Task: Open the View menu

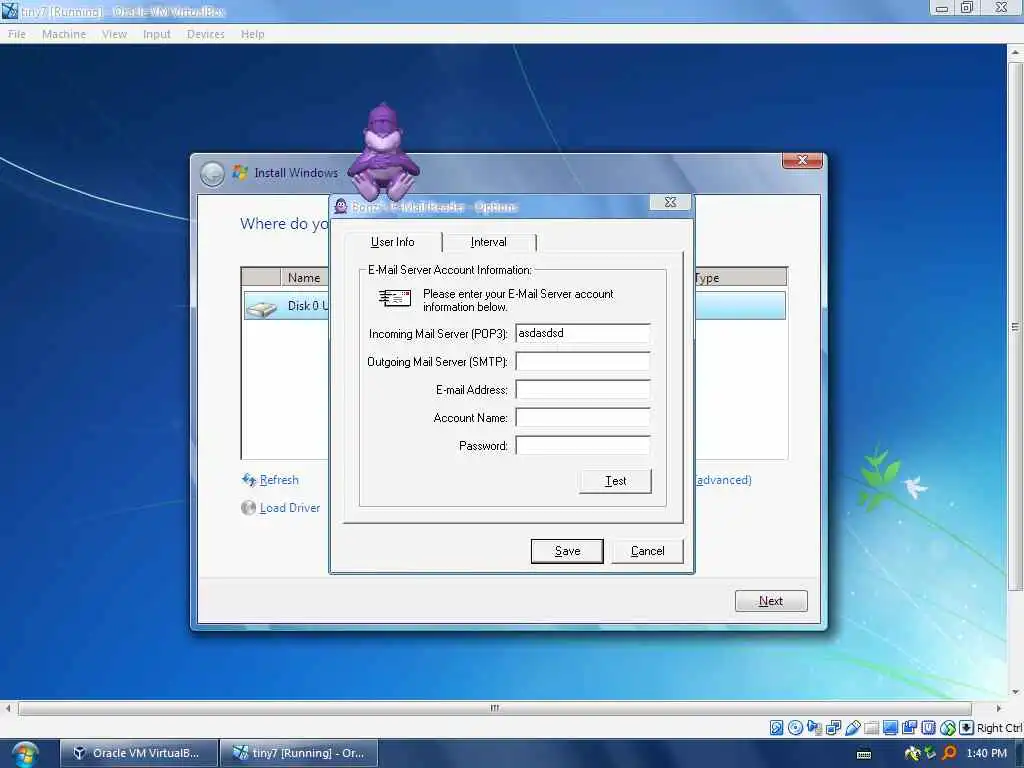Action: point(114,34)
